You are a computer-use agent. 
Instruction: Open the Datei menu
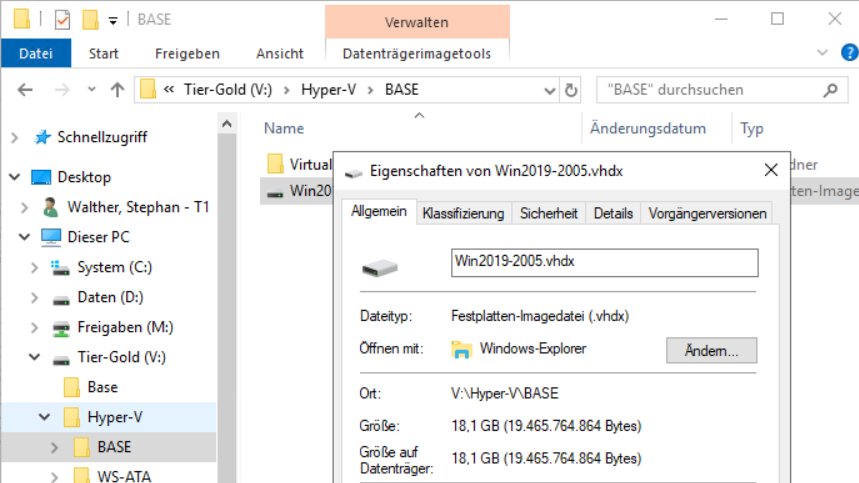click(x=36, y=53)
